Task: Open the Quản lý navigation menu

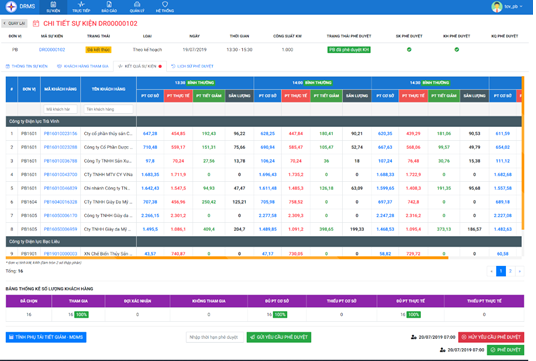Action: [x=137, y=7]
